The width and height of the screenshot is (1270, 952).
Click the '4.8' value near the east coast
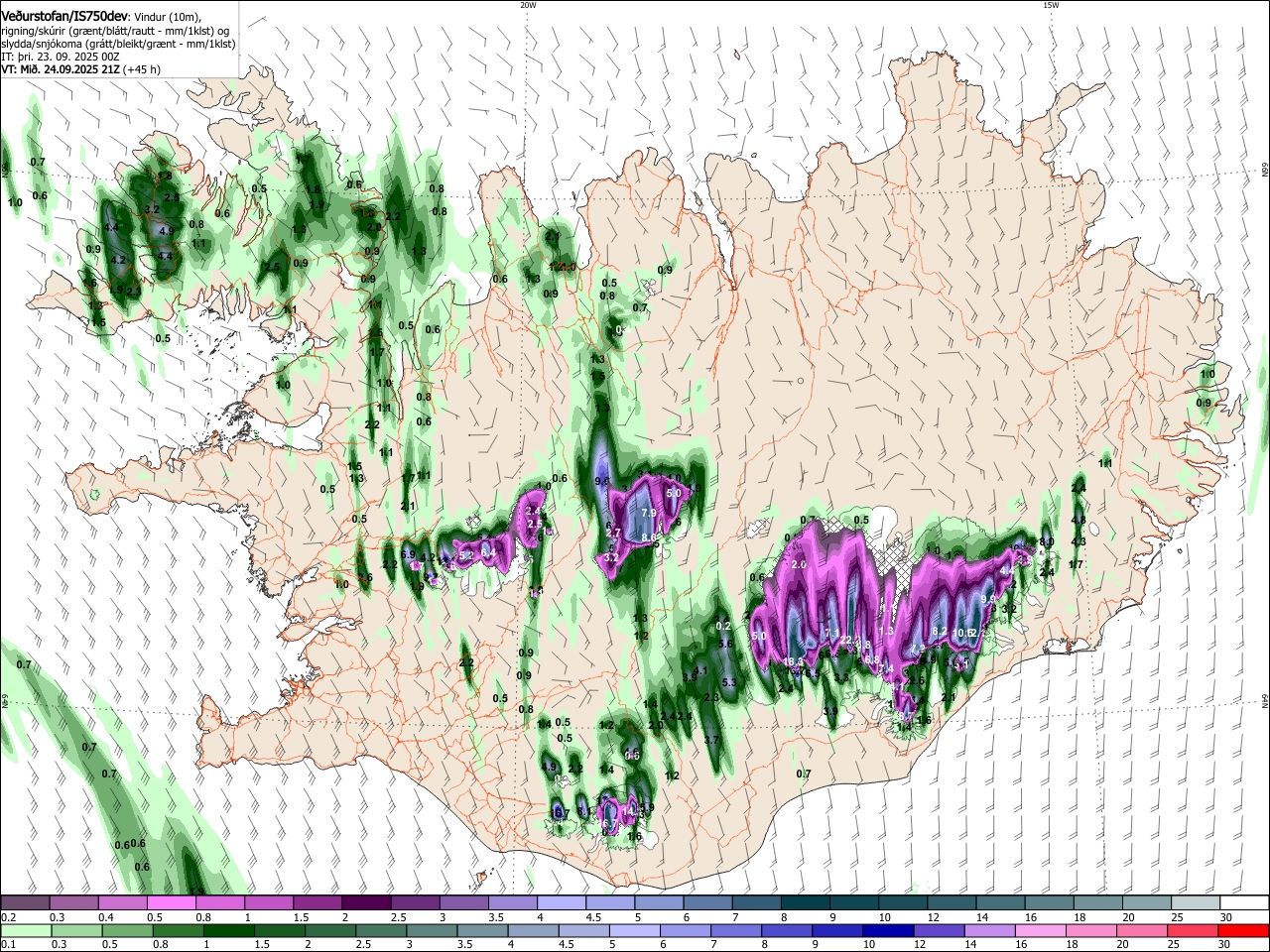[x=1079, y=520]
